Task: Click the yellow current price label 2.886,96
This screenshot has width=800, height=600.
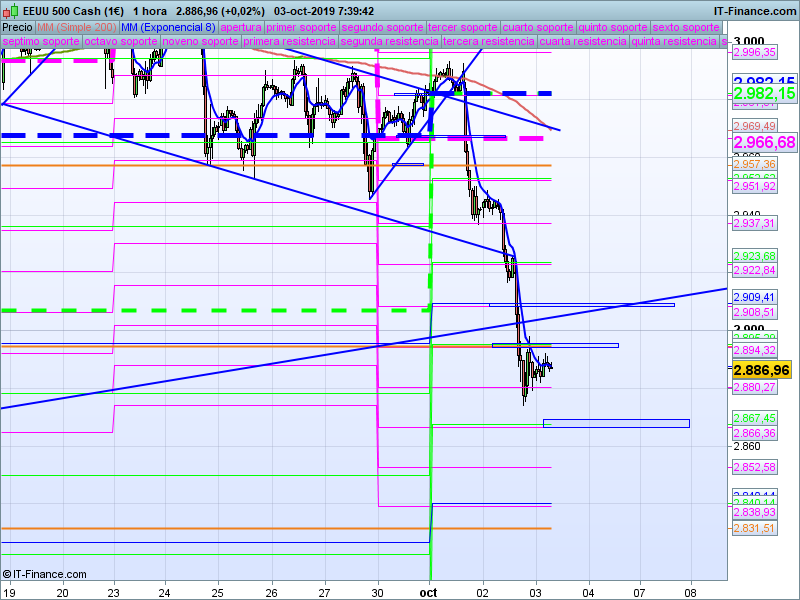Action: click(762, 369)
